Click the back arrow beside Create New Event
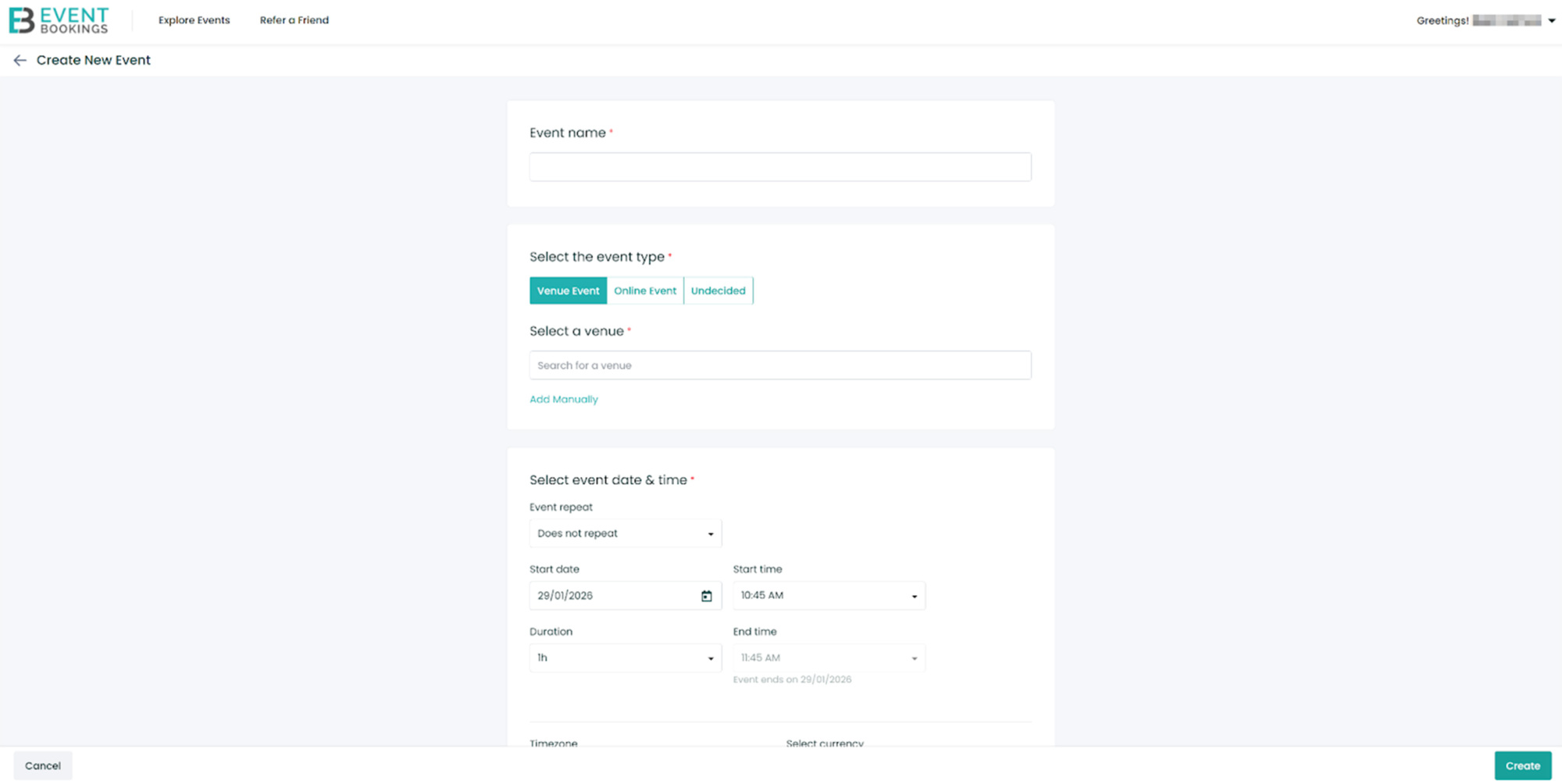Screen dimensions: 1562x784 coord(20,60)
